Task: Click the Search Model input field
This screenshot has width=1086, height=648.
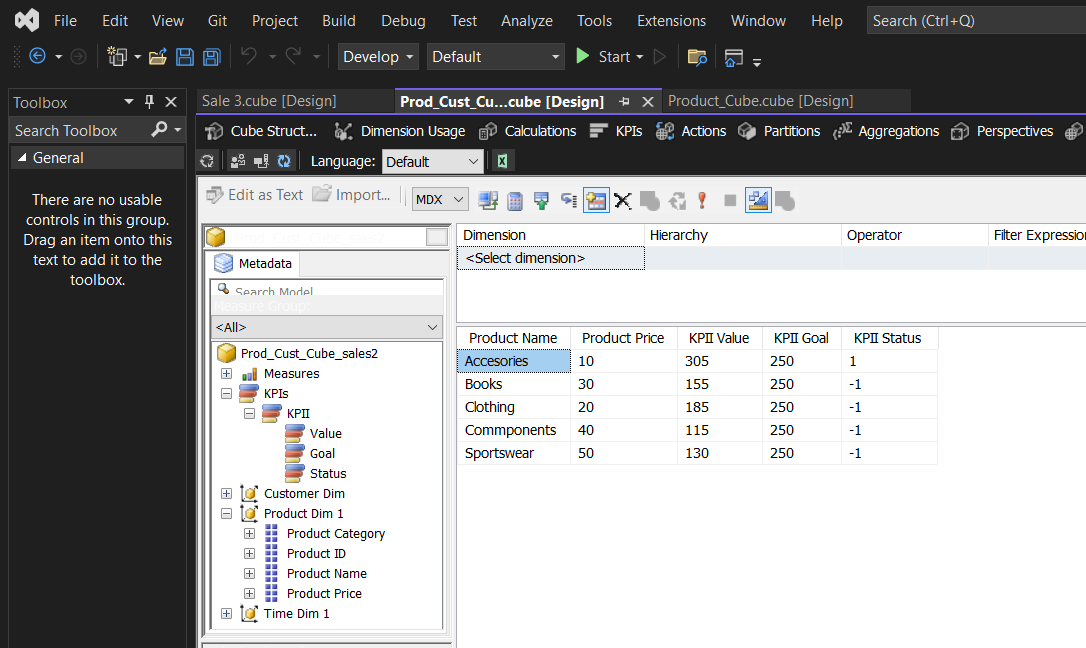Action: pos(327,288)
